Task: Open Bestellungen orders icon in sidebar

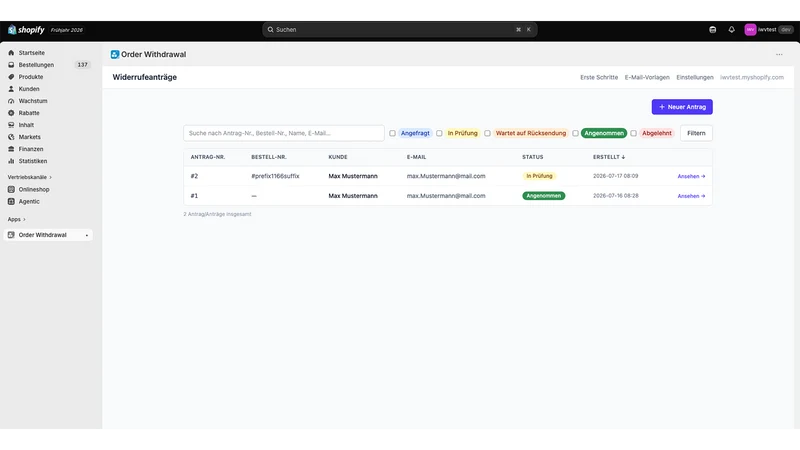Action: pos(11,65)
